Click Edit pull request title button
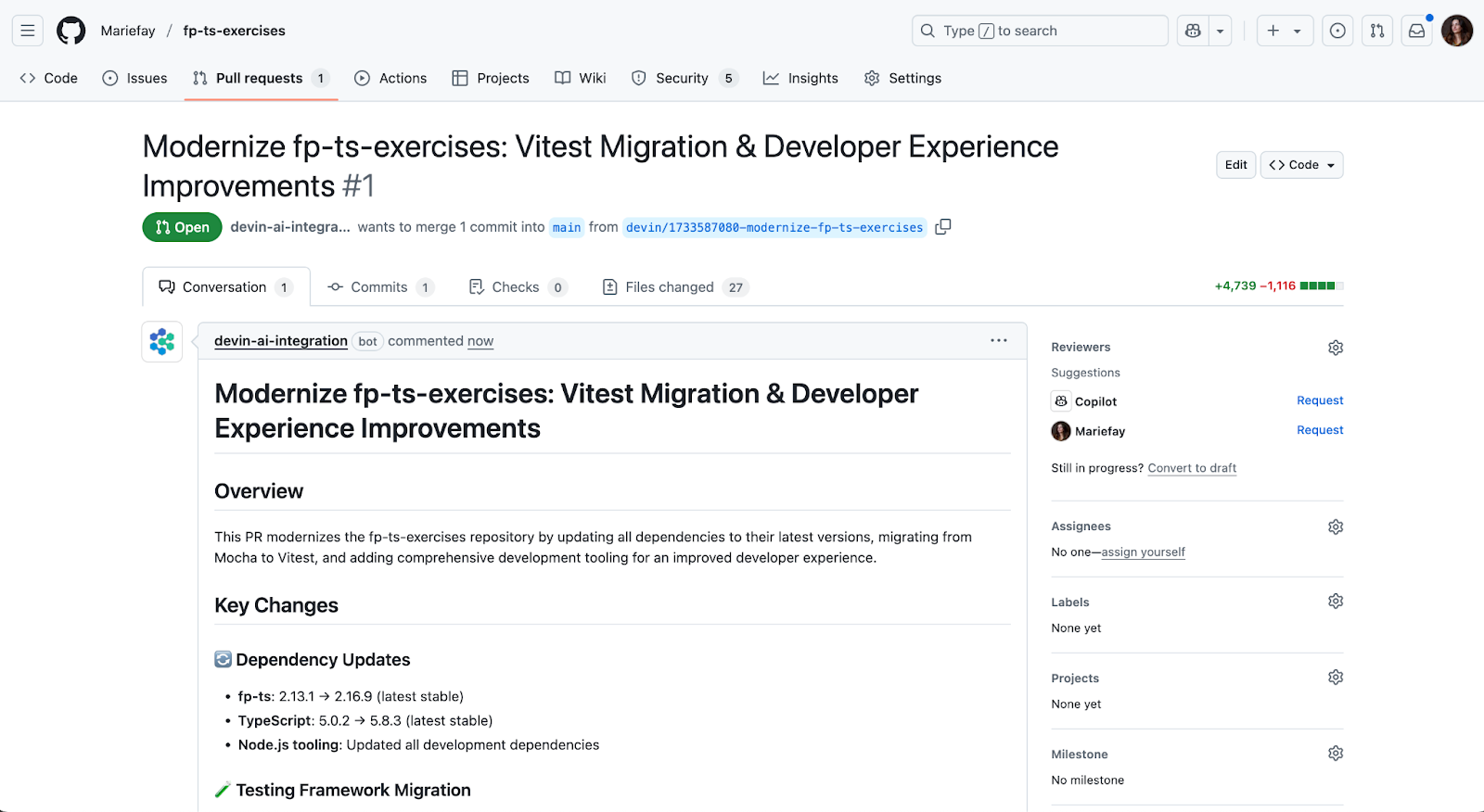 point(1235,165)
